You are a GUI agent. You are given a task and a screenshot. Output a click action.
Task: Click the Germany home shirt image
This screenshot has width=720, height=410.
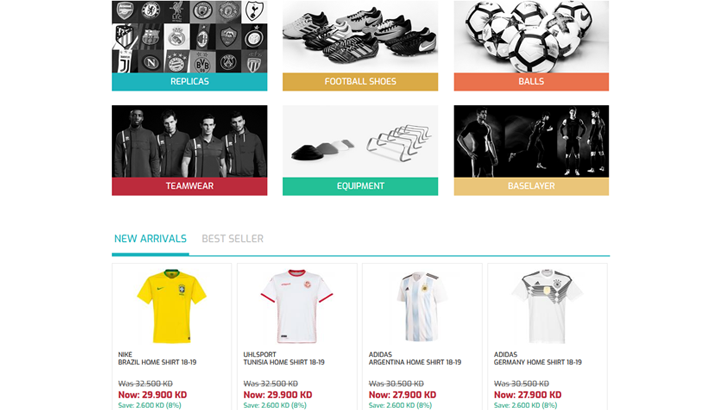[547, 306]
